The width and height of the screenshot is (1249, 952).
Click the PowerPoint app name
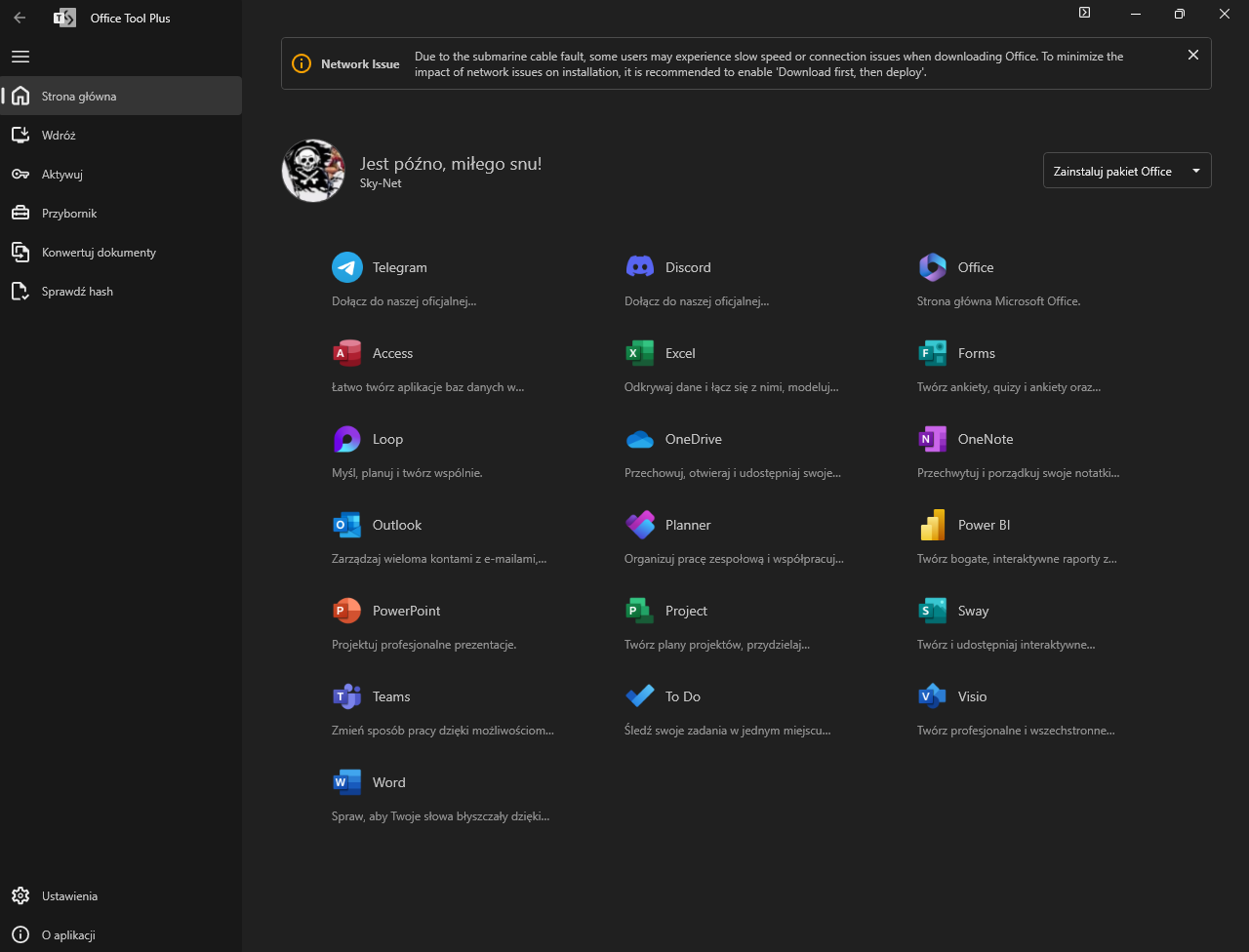click(x=406, y=611)
